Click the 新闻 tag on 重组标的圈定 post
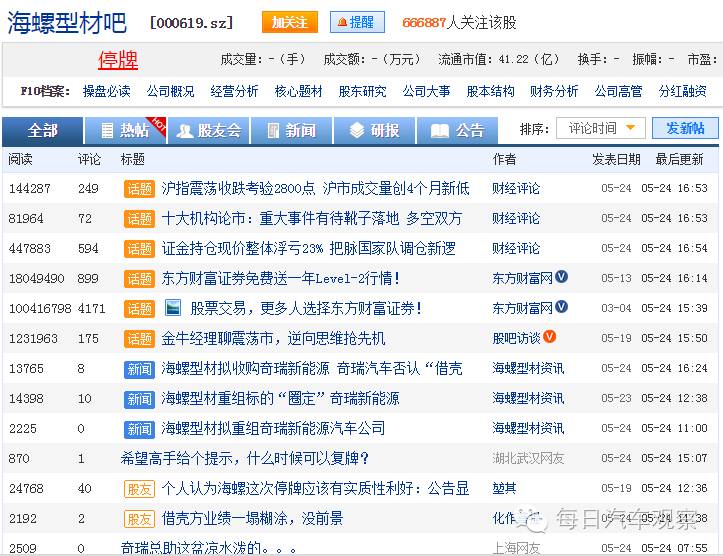 tap(139, 398)
